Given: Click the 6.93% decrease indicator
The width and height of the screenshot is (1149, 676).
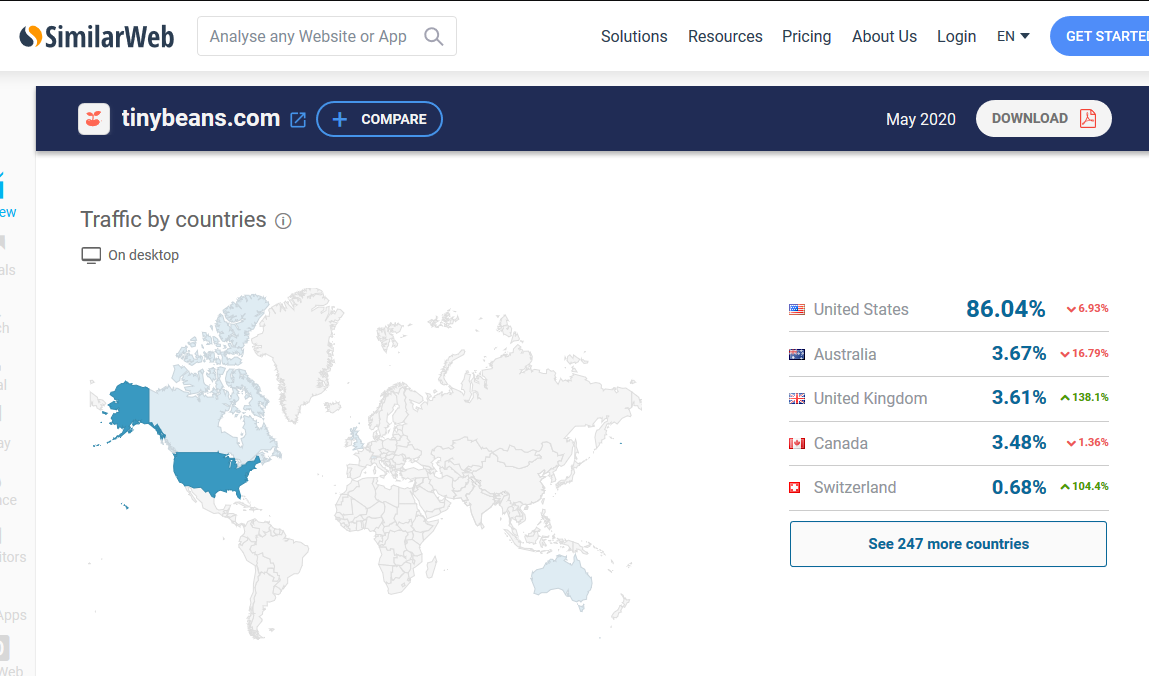Looking at the screenshot, I should pos(1087,308).
